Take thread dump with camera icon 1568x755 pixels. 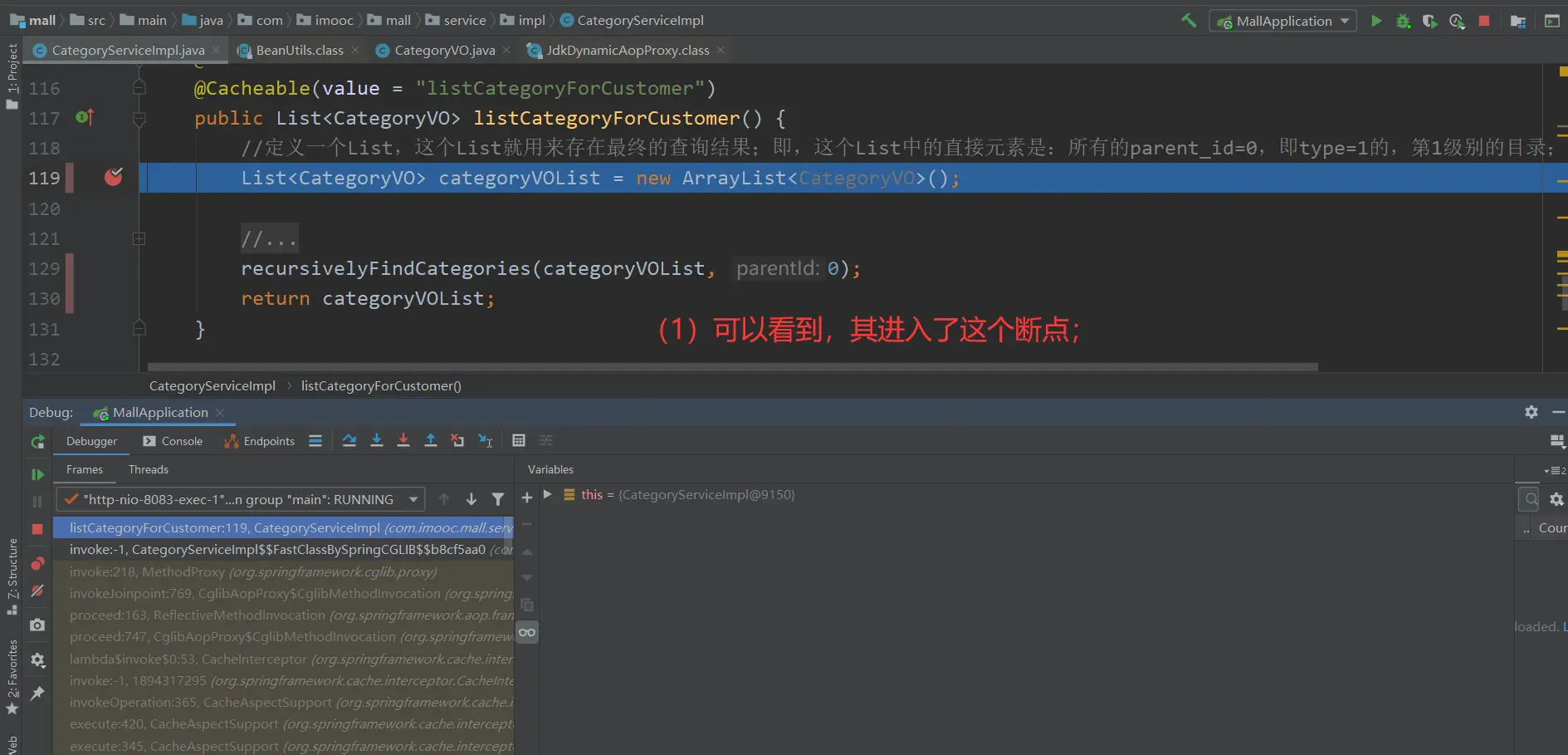click(x=37, y=625)
